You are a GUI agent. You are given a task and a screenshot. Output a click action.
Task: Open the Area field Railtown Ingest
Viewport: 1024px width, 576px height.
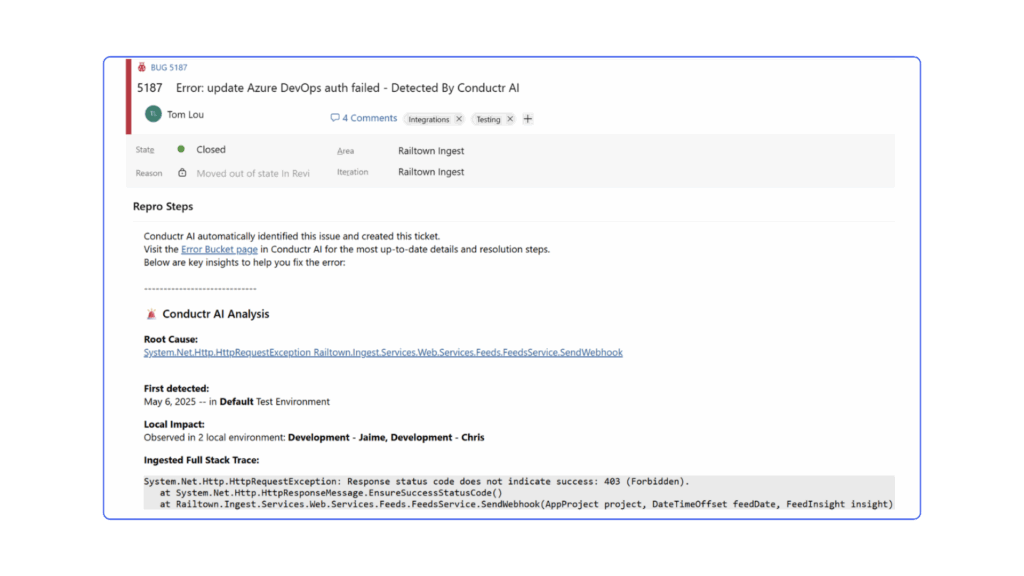[431, 151]
